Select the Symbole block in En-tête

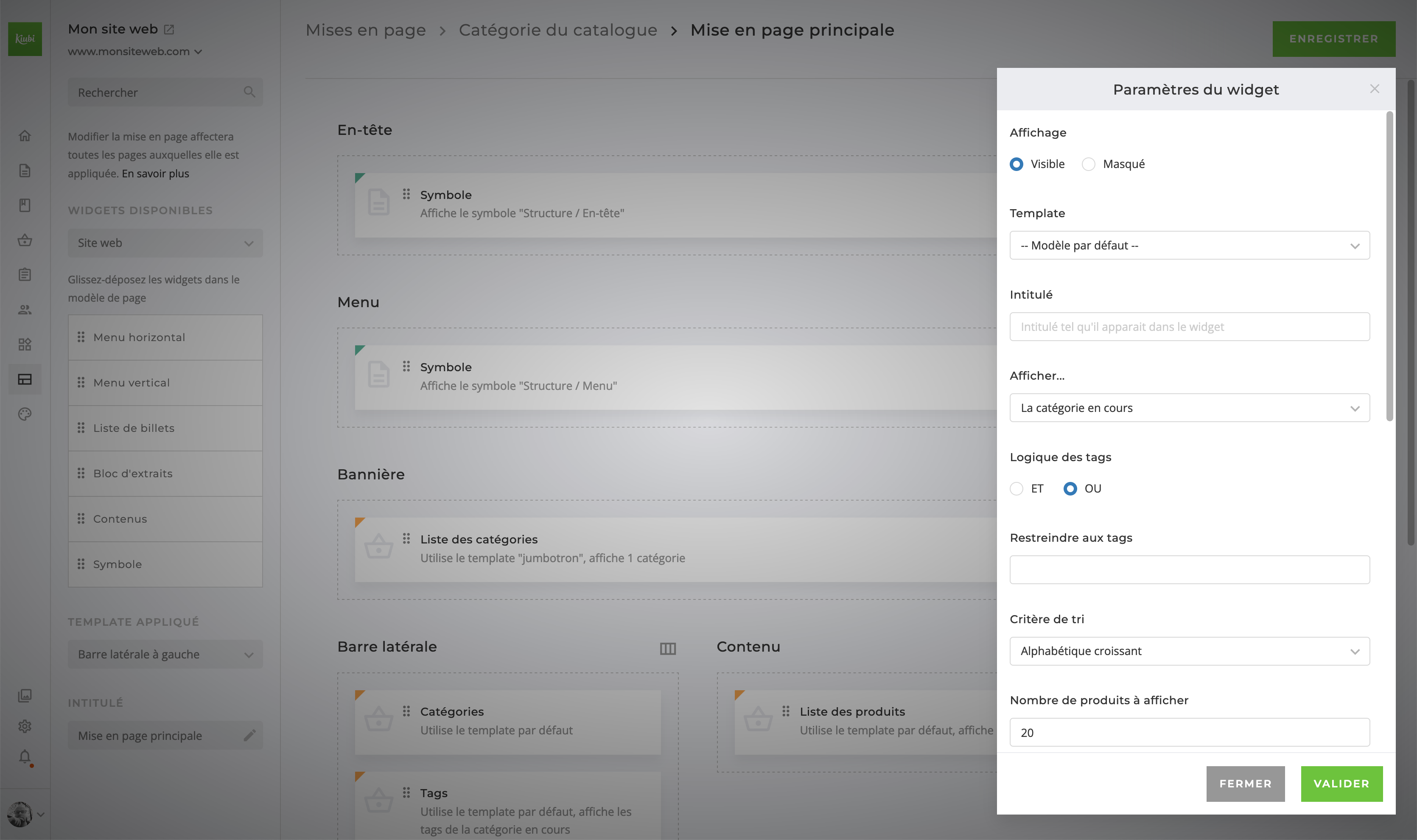(x=676, y=205)
